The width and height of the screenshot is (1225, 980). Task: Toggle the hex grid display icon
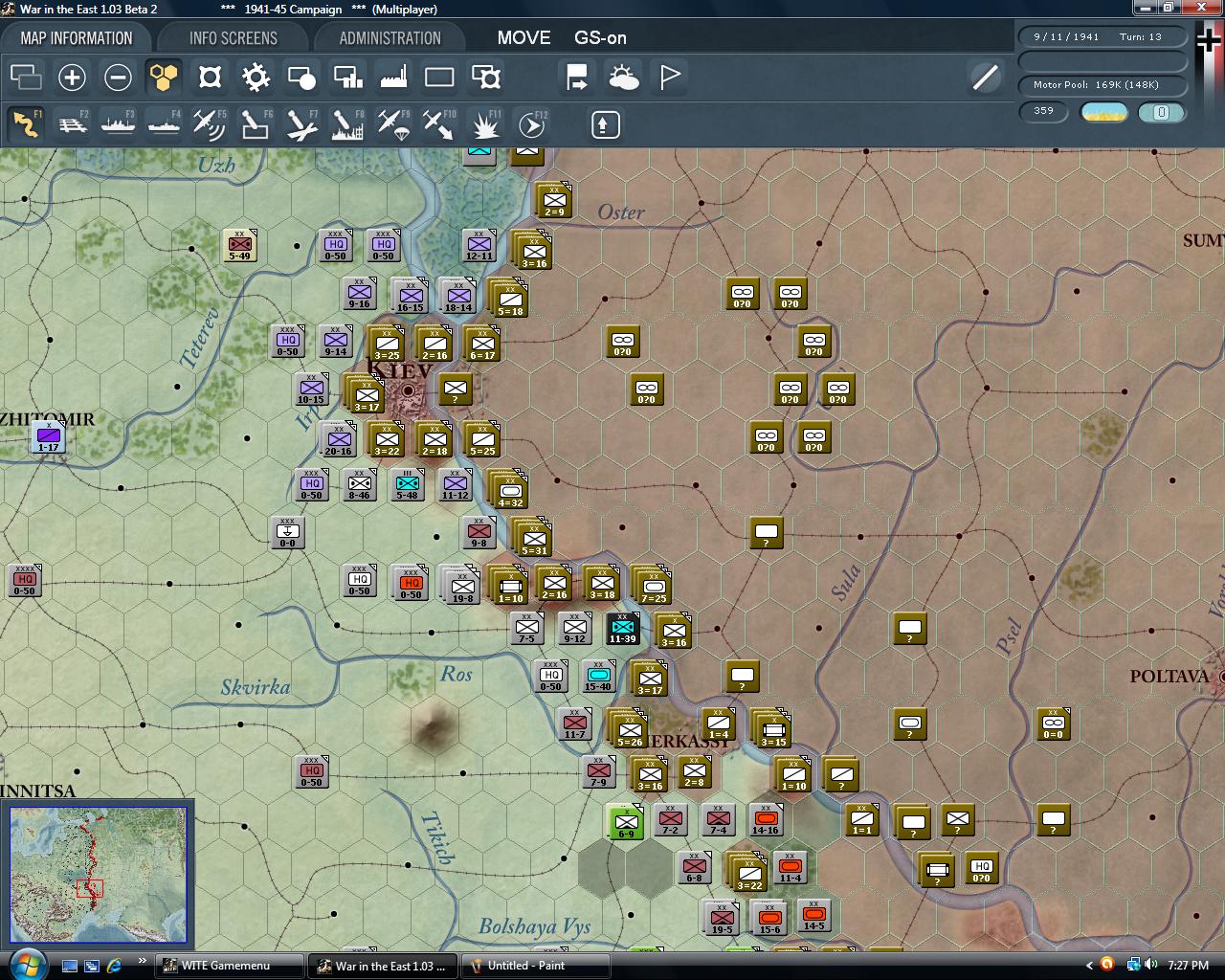click(x=164, y=78)
